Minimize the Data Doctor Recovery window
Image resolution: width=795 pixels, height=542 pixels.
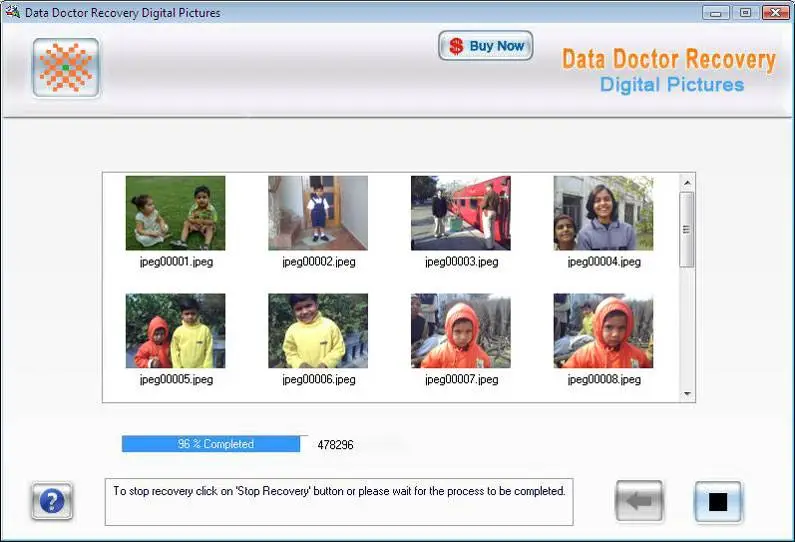tap(715, 13)
